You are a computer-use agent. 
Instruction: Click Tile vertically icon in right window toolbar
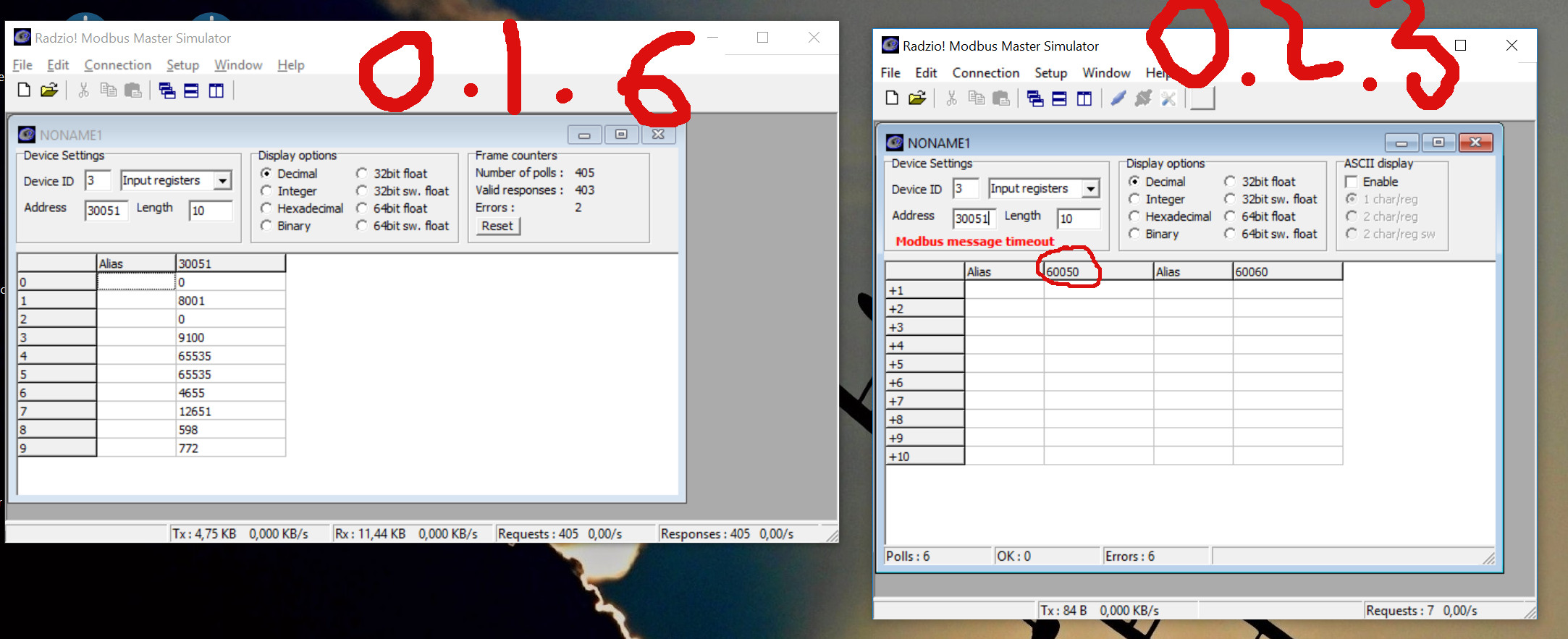coord(1084,98)
